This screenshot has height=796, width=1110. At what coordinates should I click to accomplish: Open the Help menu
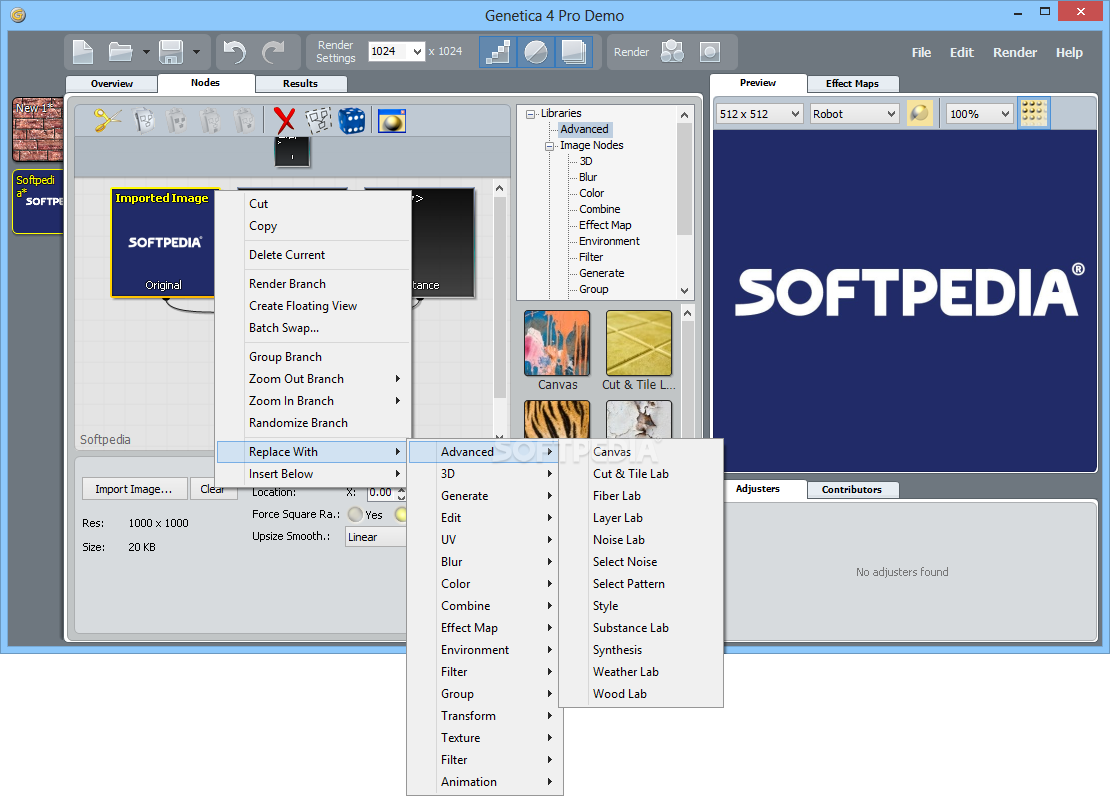1069,52
